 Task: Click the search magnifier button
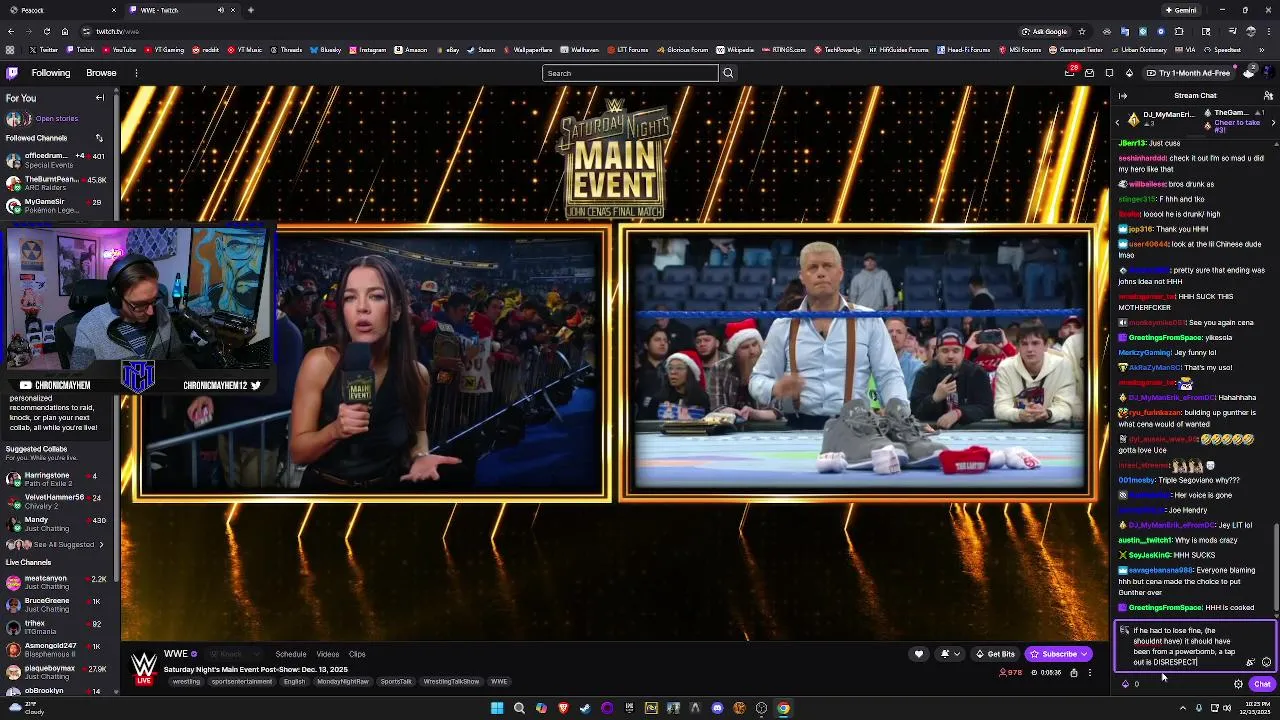point(728,73)
